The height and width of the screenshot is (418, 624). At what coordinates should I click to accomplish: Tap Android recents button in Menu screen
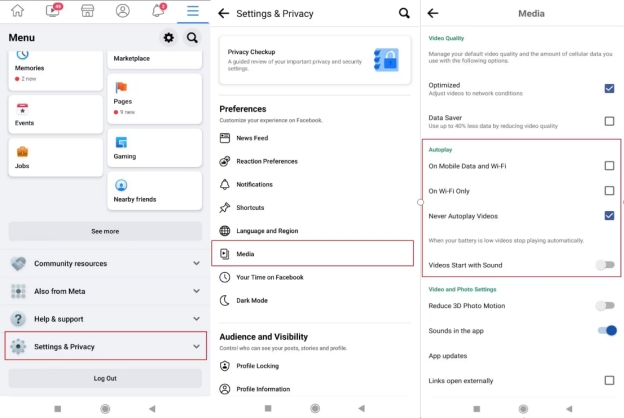pyautogui.click(x=58, y=409)
